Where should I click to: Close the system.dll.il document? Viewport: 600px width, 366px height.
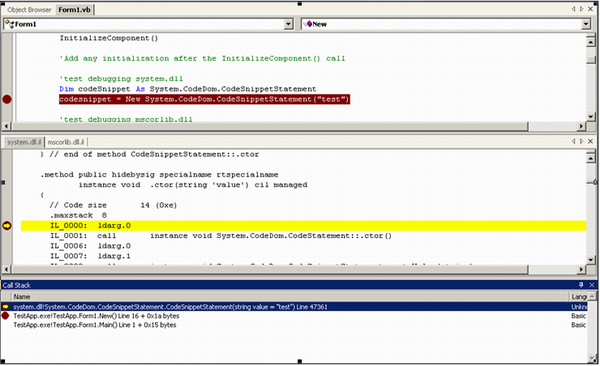[590, 141]
